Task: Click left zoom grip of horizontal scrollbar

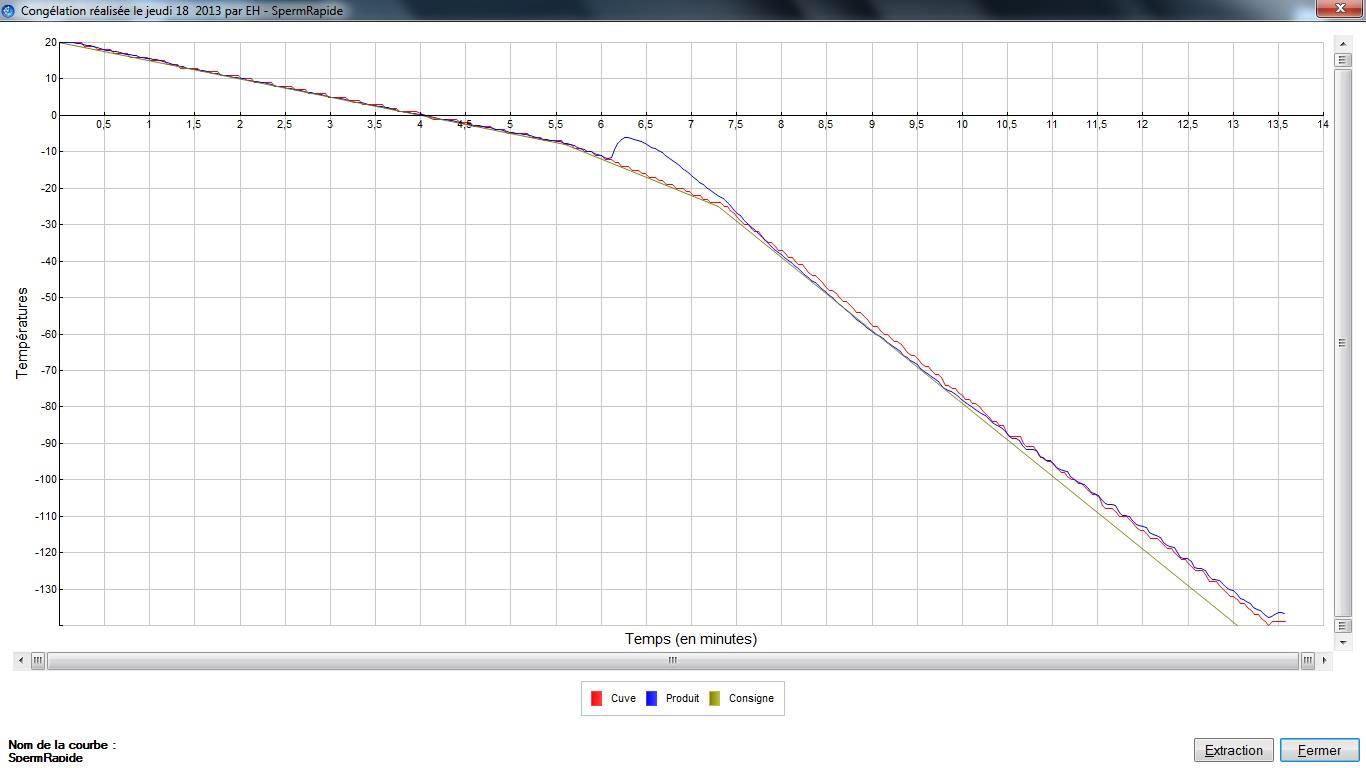Action: 38,660
